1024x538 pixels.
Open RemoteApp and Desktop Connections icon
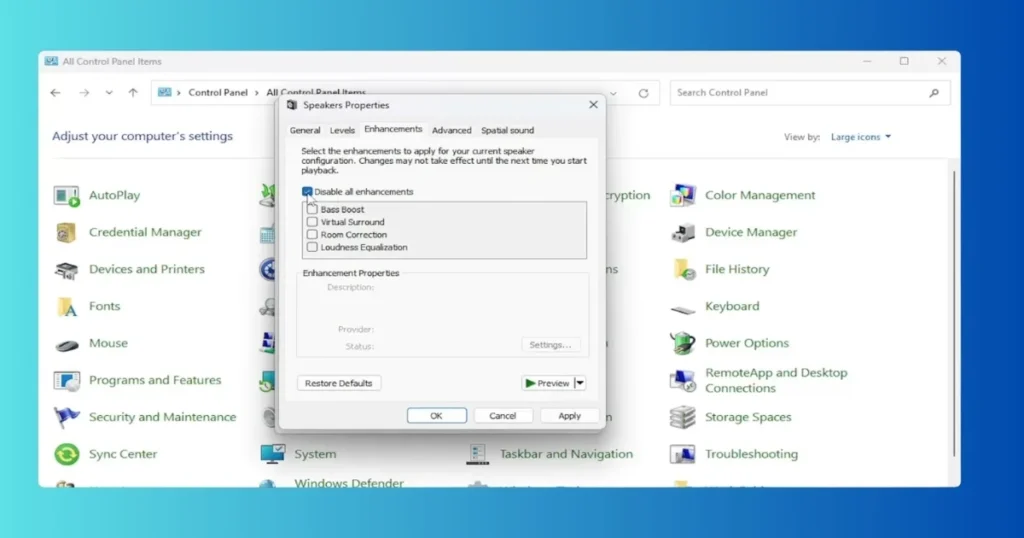682,380
